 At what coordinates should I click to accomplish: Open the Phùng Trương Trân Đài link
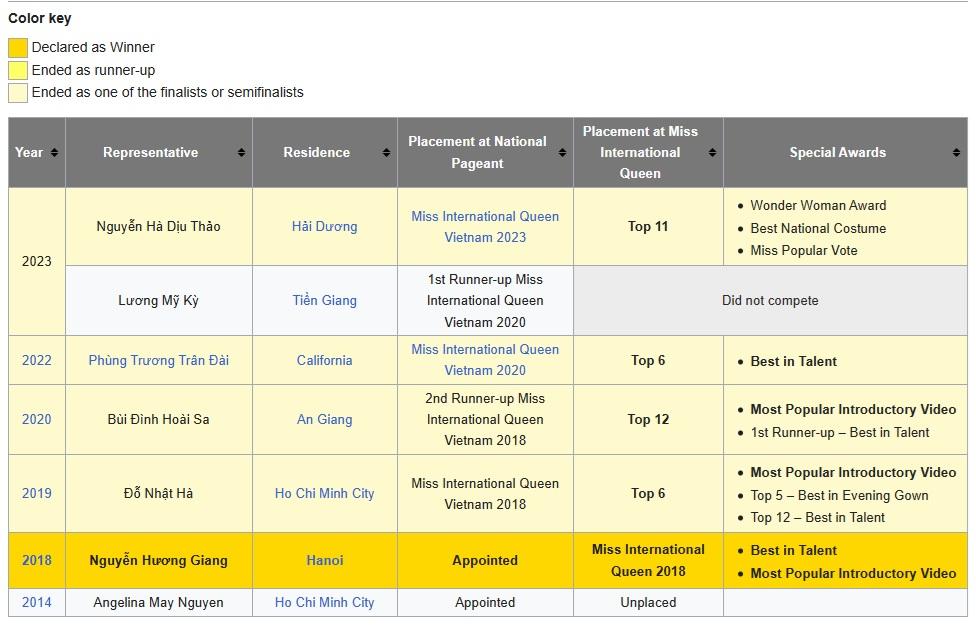(158, 360)
